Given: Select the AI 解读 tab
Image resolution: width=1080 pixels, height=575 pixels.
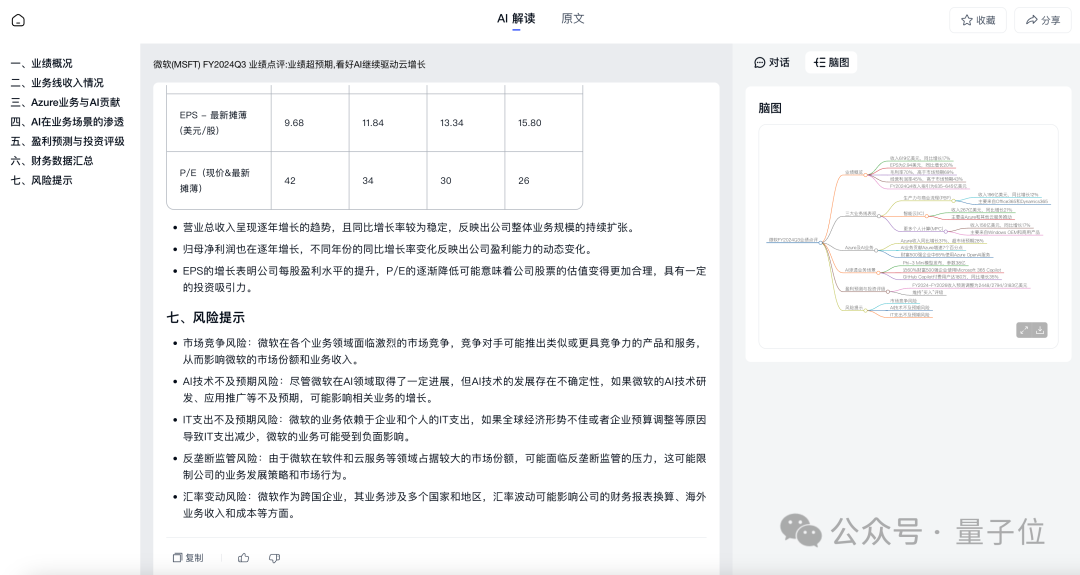Looking at the screenshot, I should 516,19.
